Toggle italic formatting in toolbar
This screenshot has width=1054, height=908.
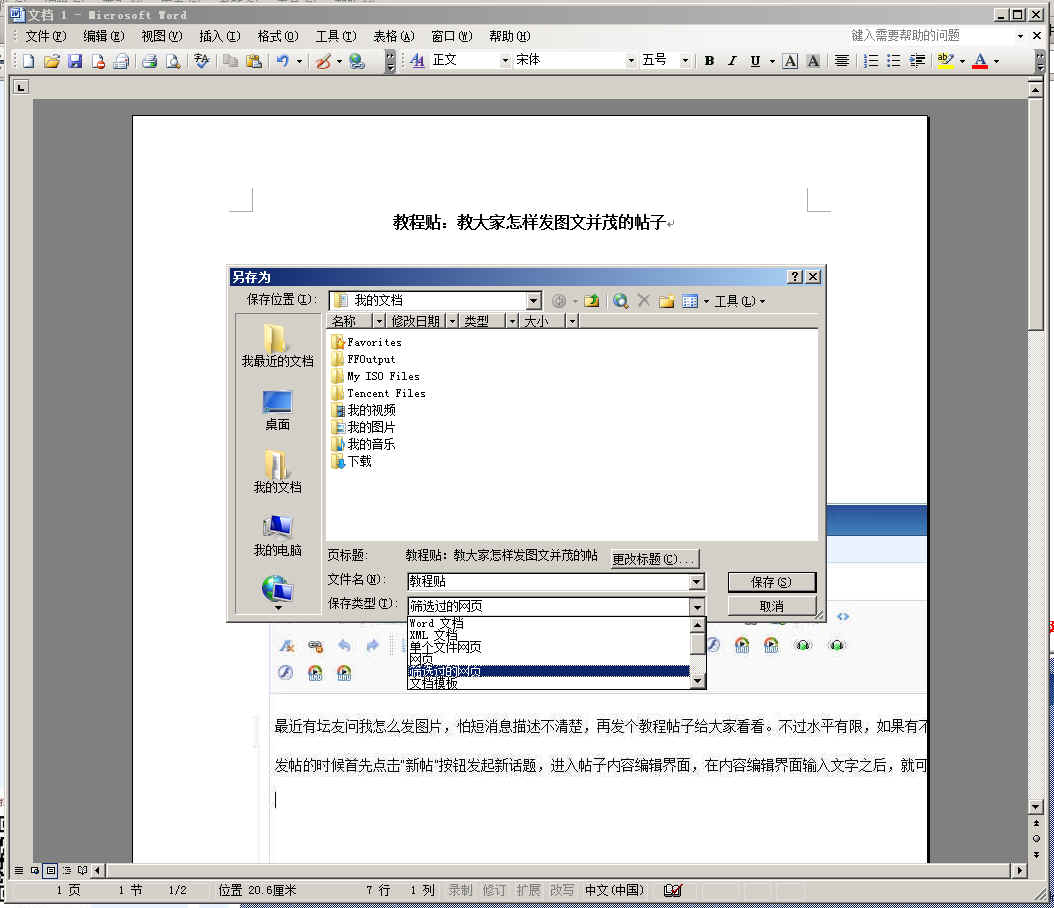coord(732,61)
